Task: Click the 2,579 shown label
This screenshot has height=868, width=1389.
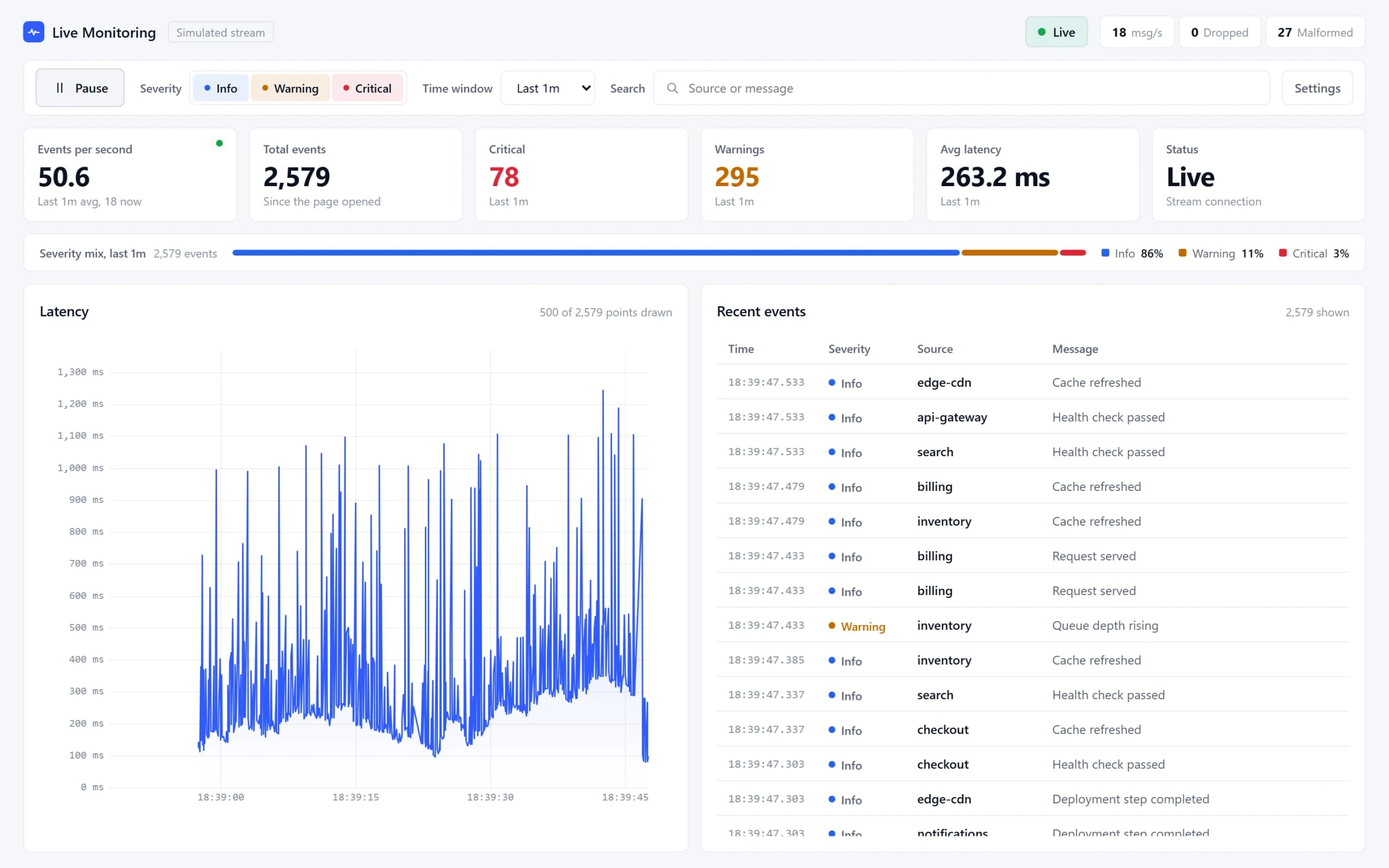Action: 1317,312
